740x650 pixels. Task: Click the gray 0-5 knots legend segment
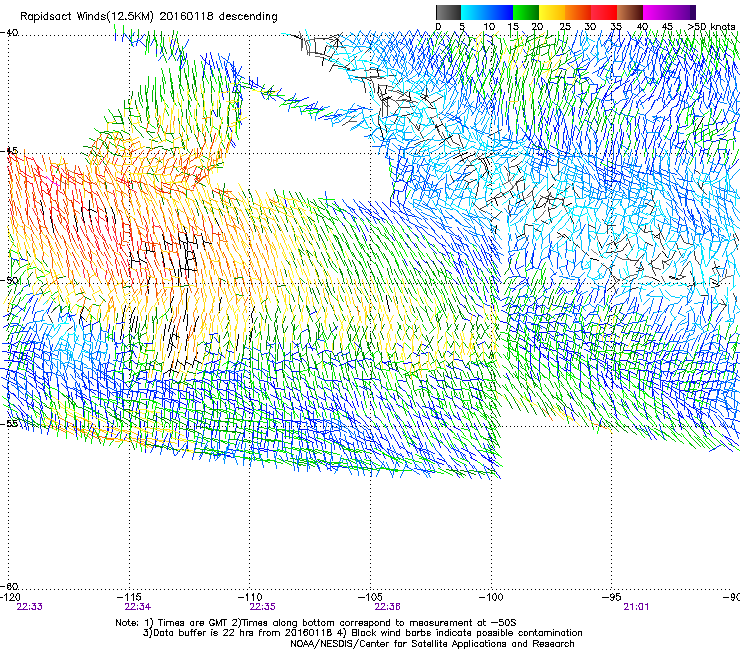pyautogui.click(x=449, y=12)
